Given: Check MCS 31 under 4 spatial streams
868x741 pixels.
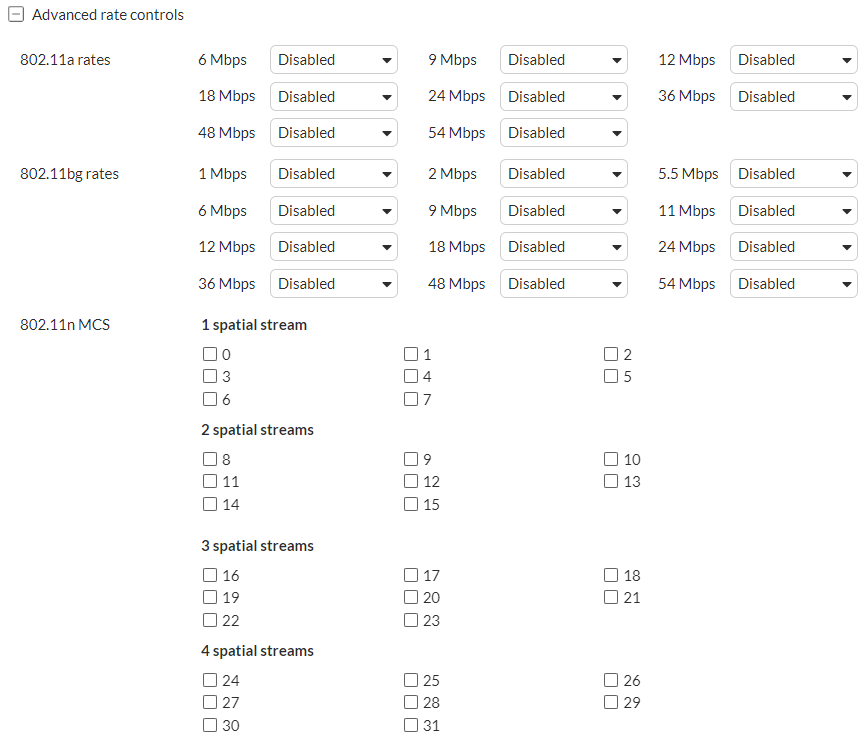Looking at the screenshot, I should point(410,725).
